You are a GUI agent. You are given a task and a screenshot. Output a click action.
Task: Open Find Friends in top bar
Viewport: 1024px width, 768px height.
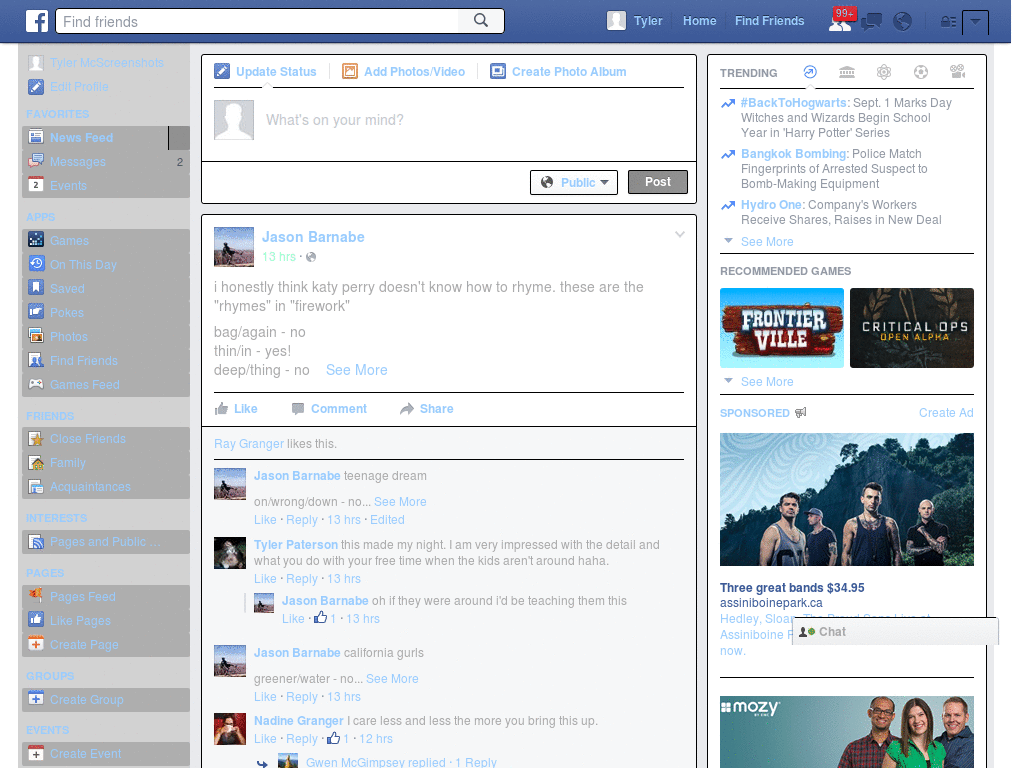coord(769,21)
